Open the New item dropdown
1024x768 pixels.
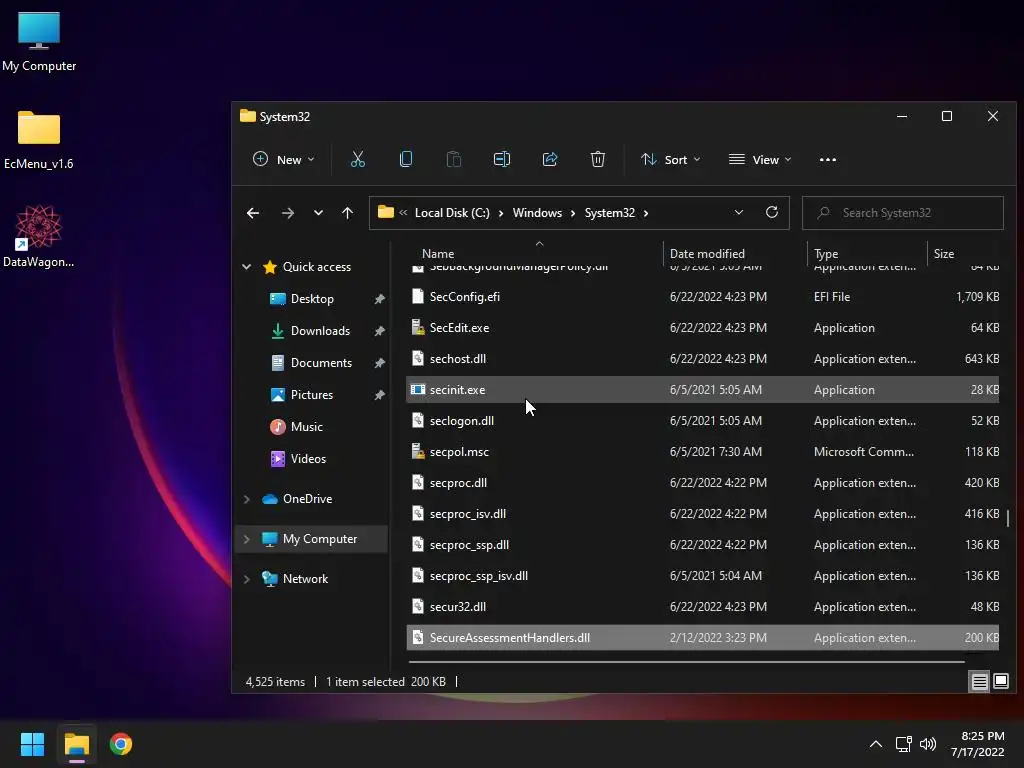[x=283, y=159]
